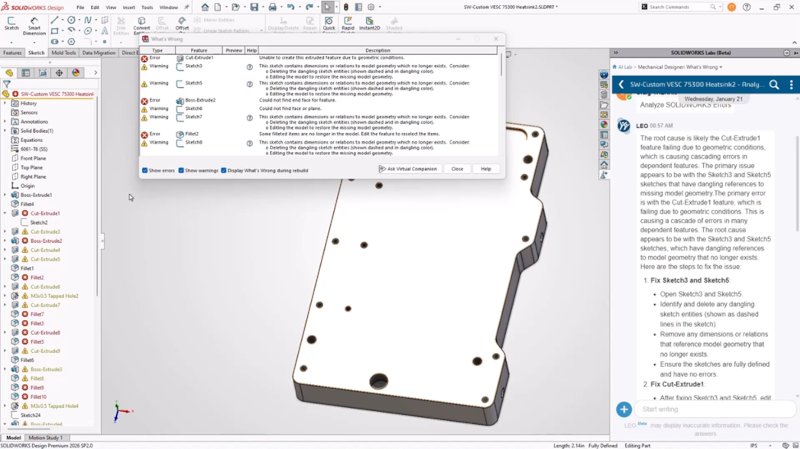Screen dimensions: 800x449
Task: Open the DisplayManager tab icon
Action: (x=76, y=73)
